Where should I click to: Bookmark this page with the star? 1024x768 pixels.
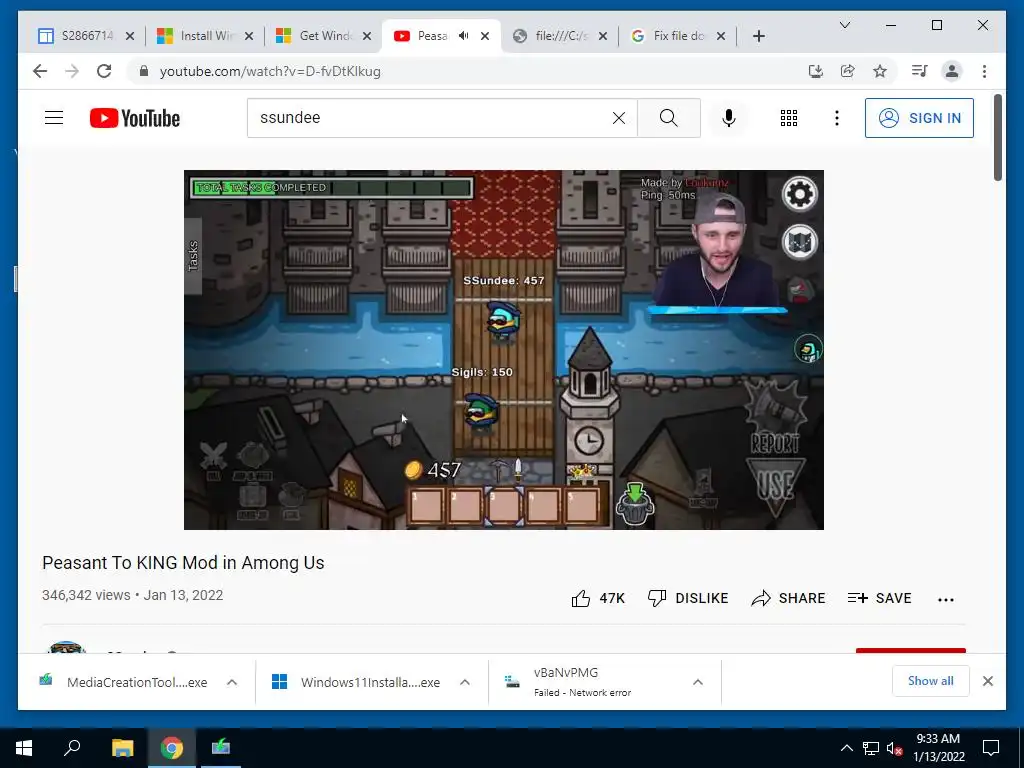click(x=880, y=71)
